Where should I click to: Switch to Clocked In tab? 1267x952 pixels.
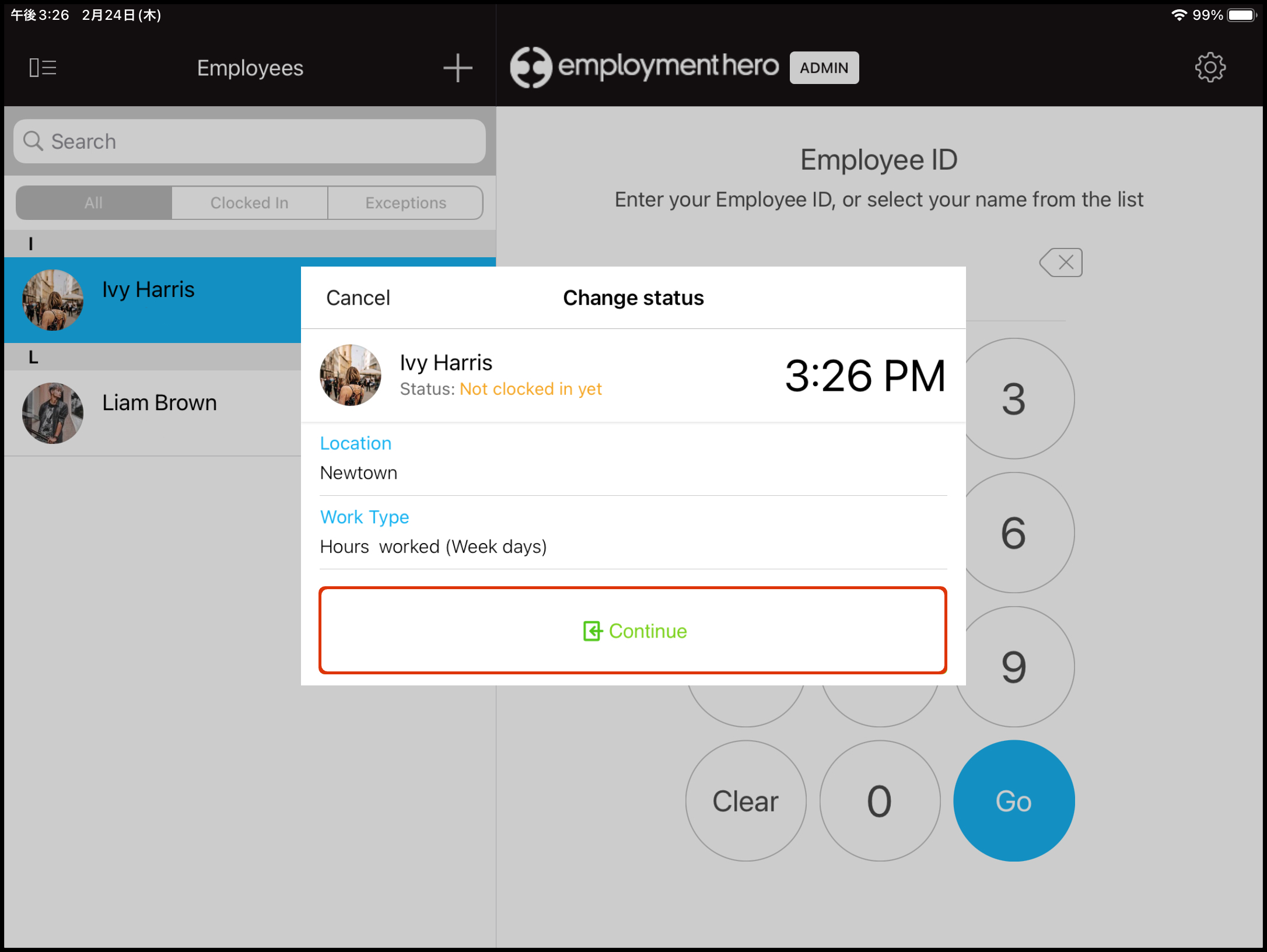coord(250,203)
